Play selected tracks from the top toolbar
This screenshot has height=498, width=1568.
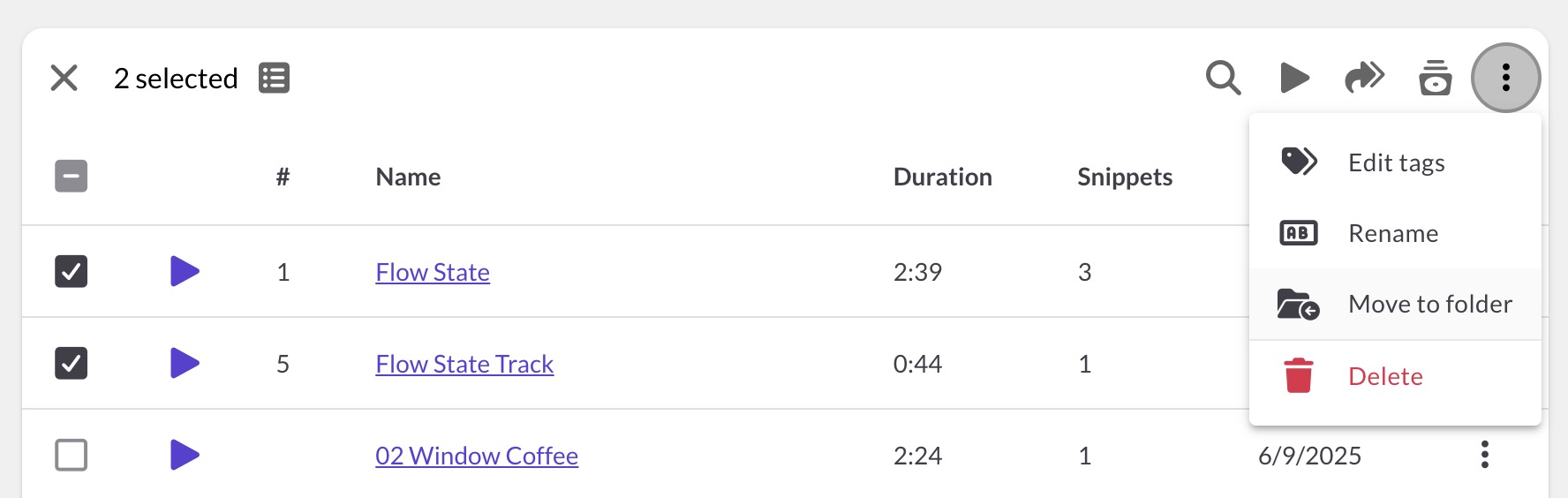point(1294,78)
